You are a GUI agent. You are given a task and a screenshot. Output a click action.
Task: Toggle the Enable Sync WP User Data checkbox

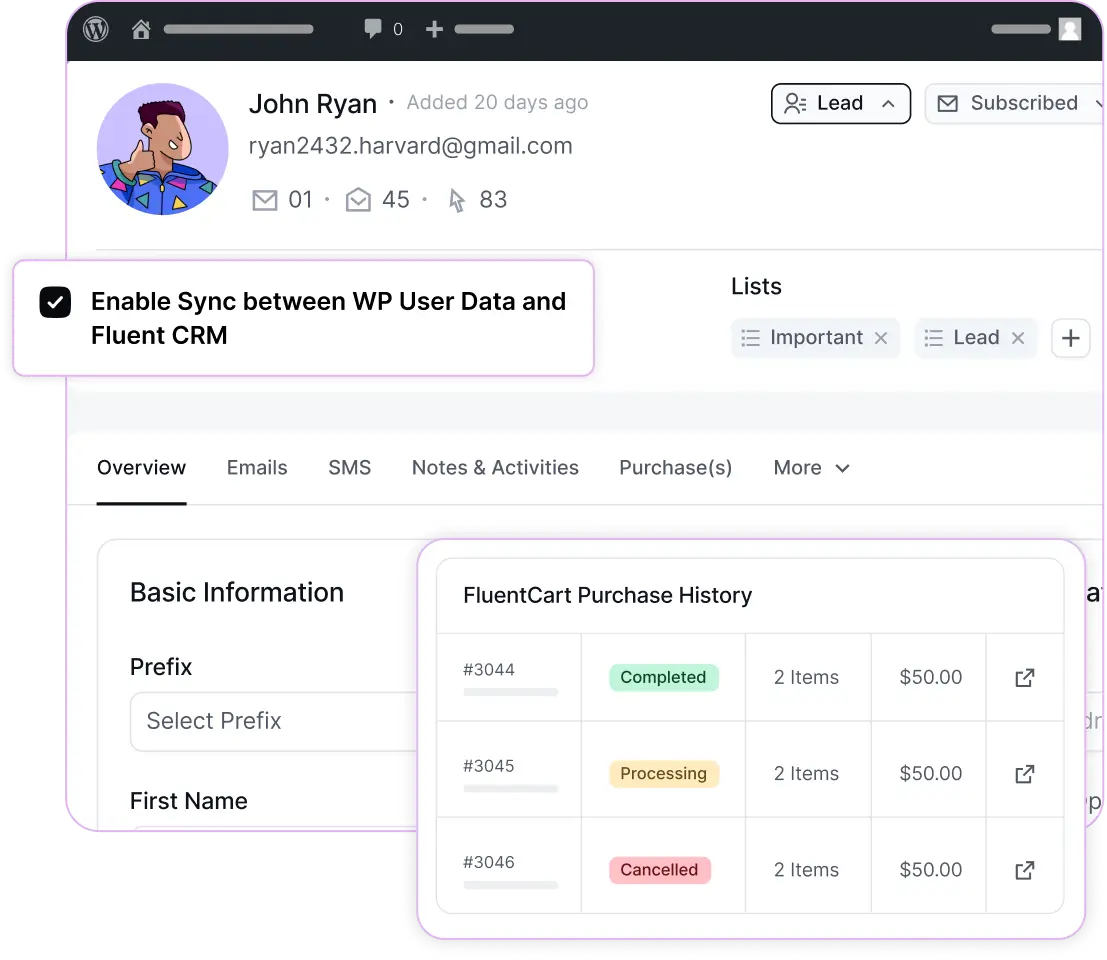pos(55,302)
